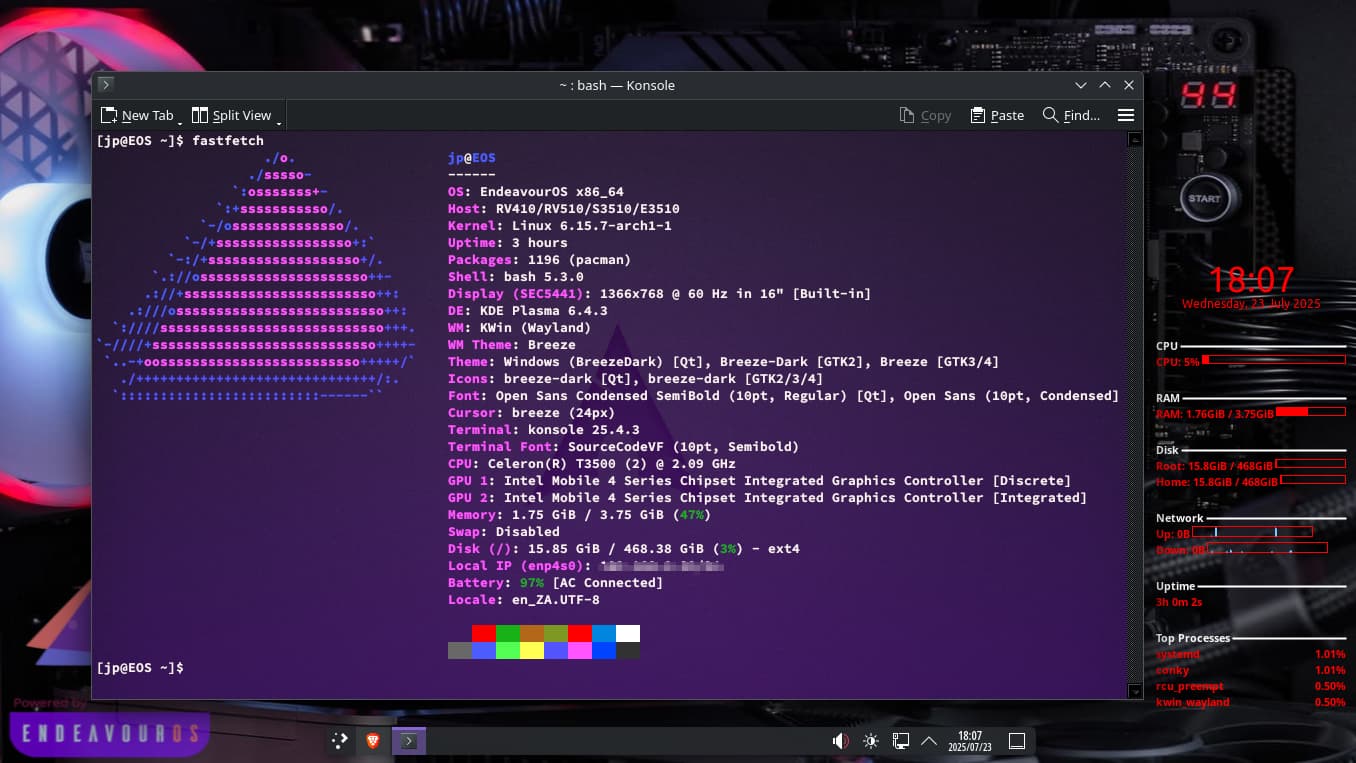Click the Konsole title '~ : bash — Konsole'

(617, 85)
